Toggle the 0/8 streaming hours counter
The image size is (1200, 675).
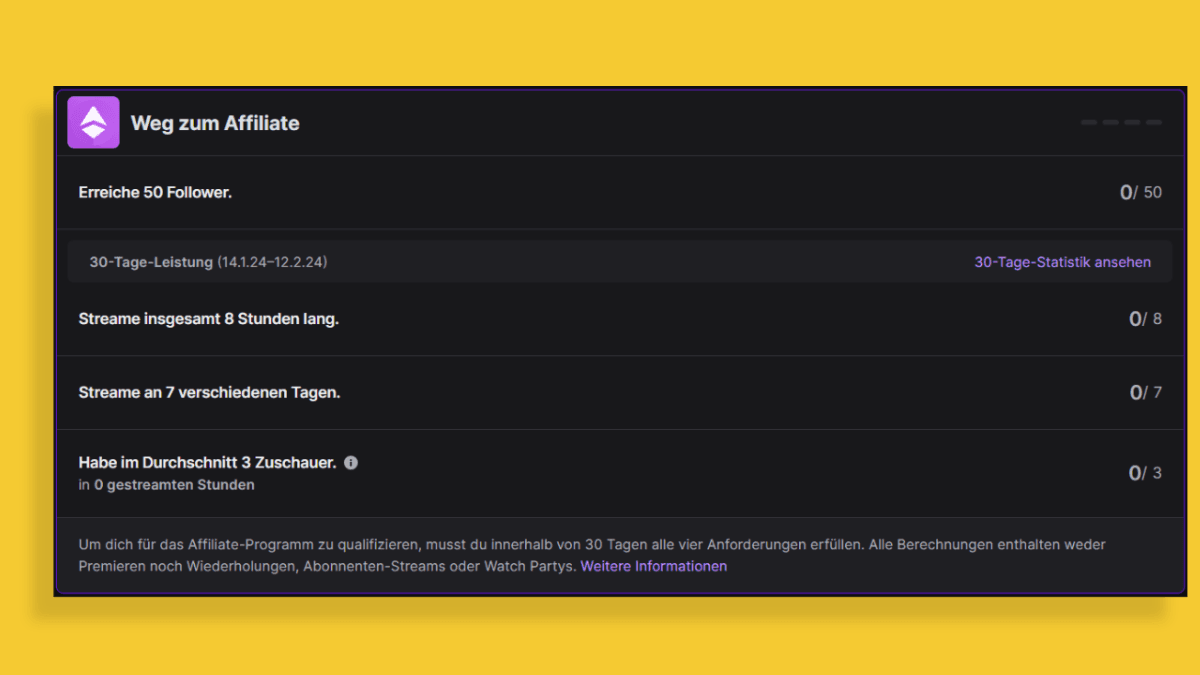[x=1145, y=318]
